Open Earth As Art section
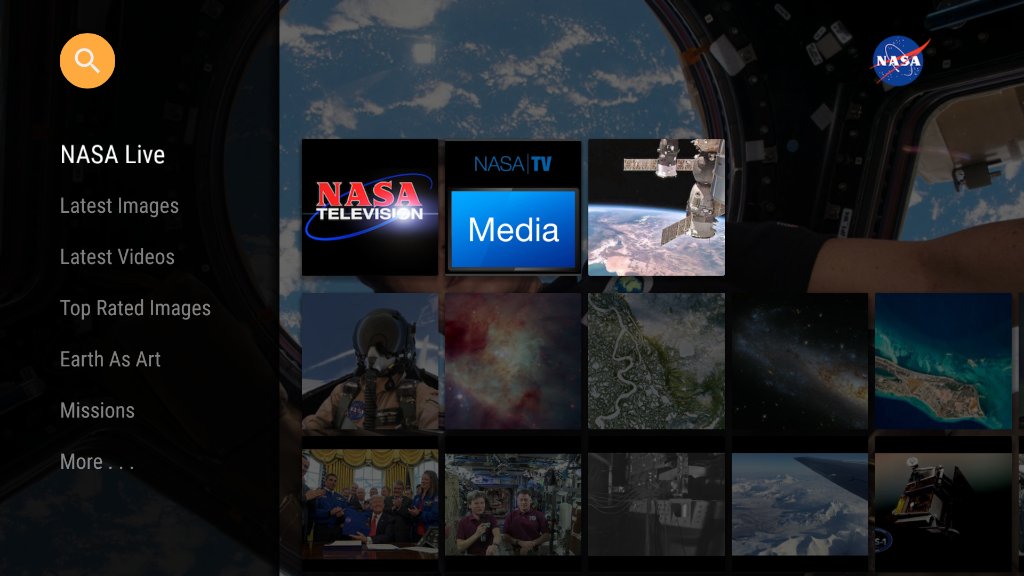The height and width of the screenshot is (576, 1024). point(110,359)
